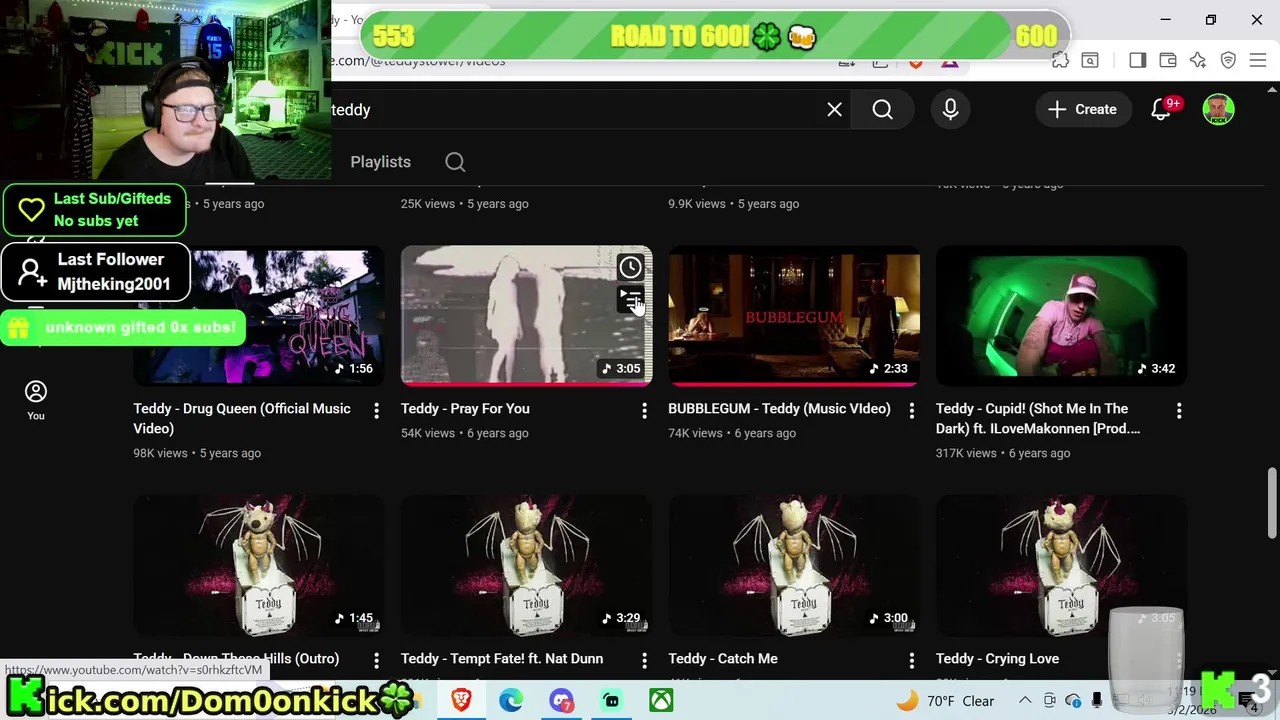The width and height of the screenshot is (1280, 720).
Task: Open options for Tempt Fate! video
Action: click(x=644, y=660)
